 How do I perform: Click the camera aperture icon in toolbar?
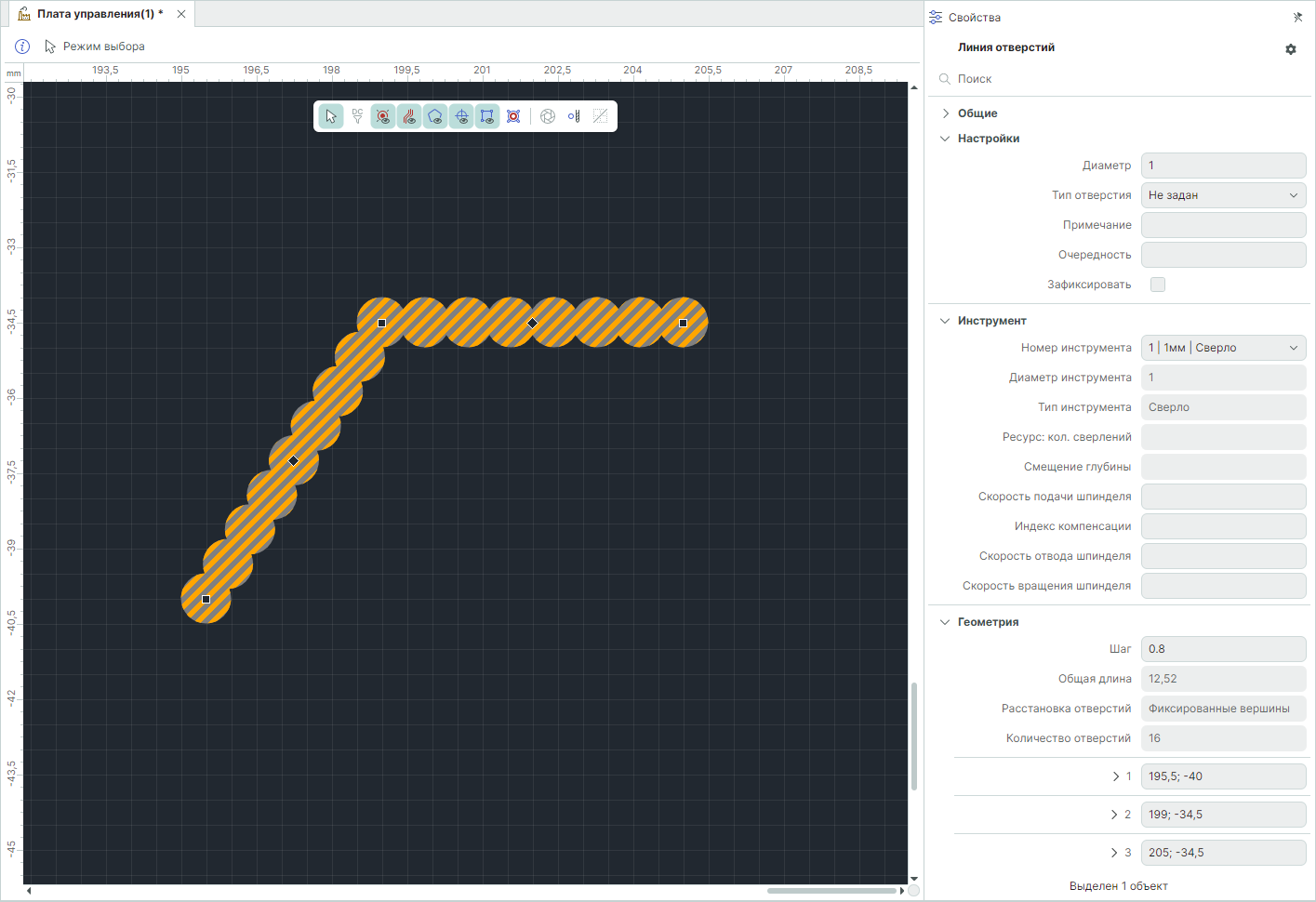coord(548,116)
